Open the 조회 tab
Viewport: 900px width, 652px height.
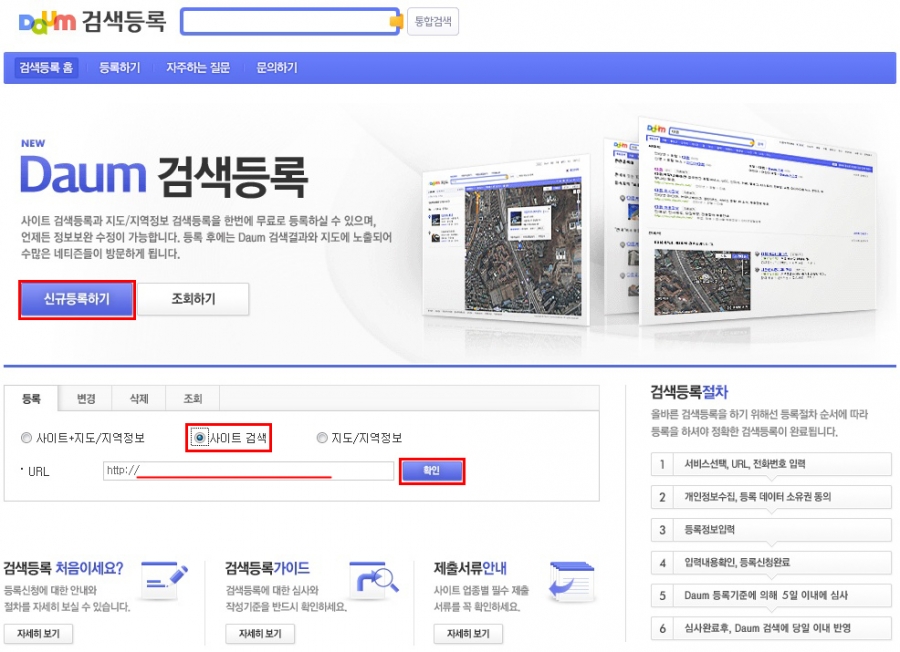coord(192,399)
